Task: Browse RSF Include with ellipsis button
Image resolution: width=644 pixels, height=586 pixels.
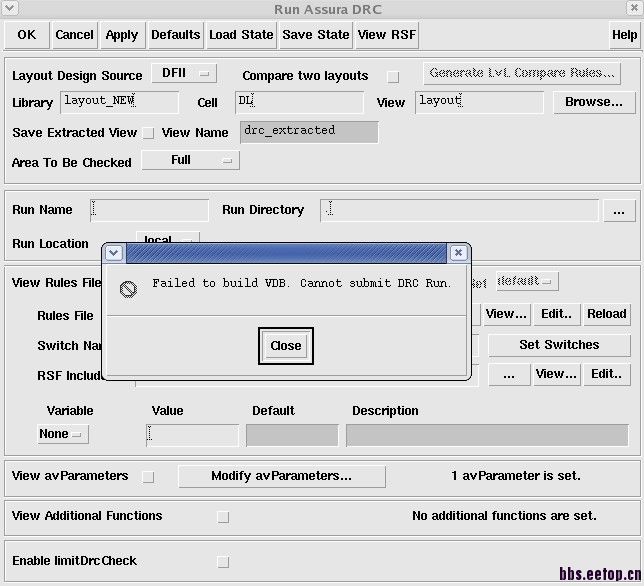Action: (x=509, y=375)
